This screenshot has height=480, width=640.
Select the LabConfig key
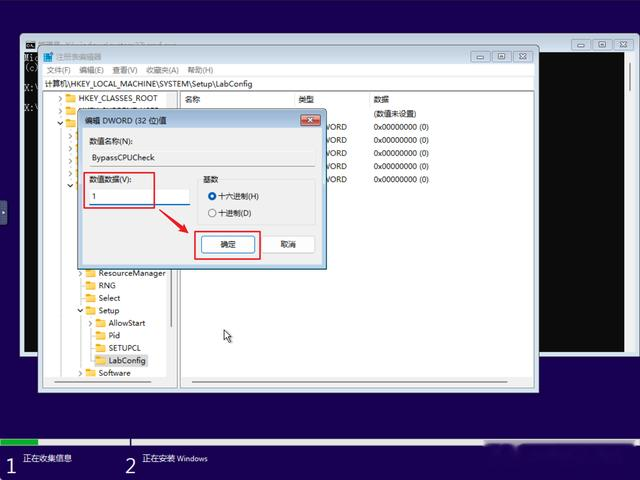(127, 361)
